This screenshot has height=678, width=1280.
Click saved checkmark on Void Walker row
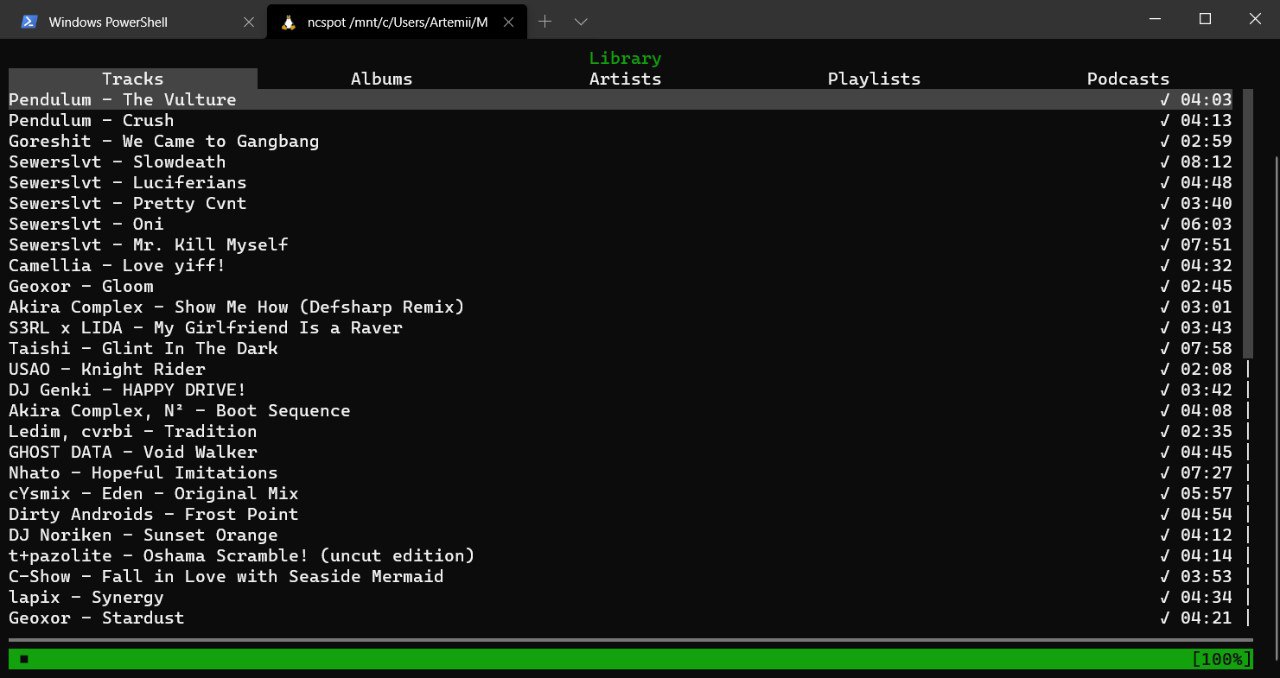point(1165,452)
